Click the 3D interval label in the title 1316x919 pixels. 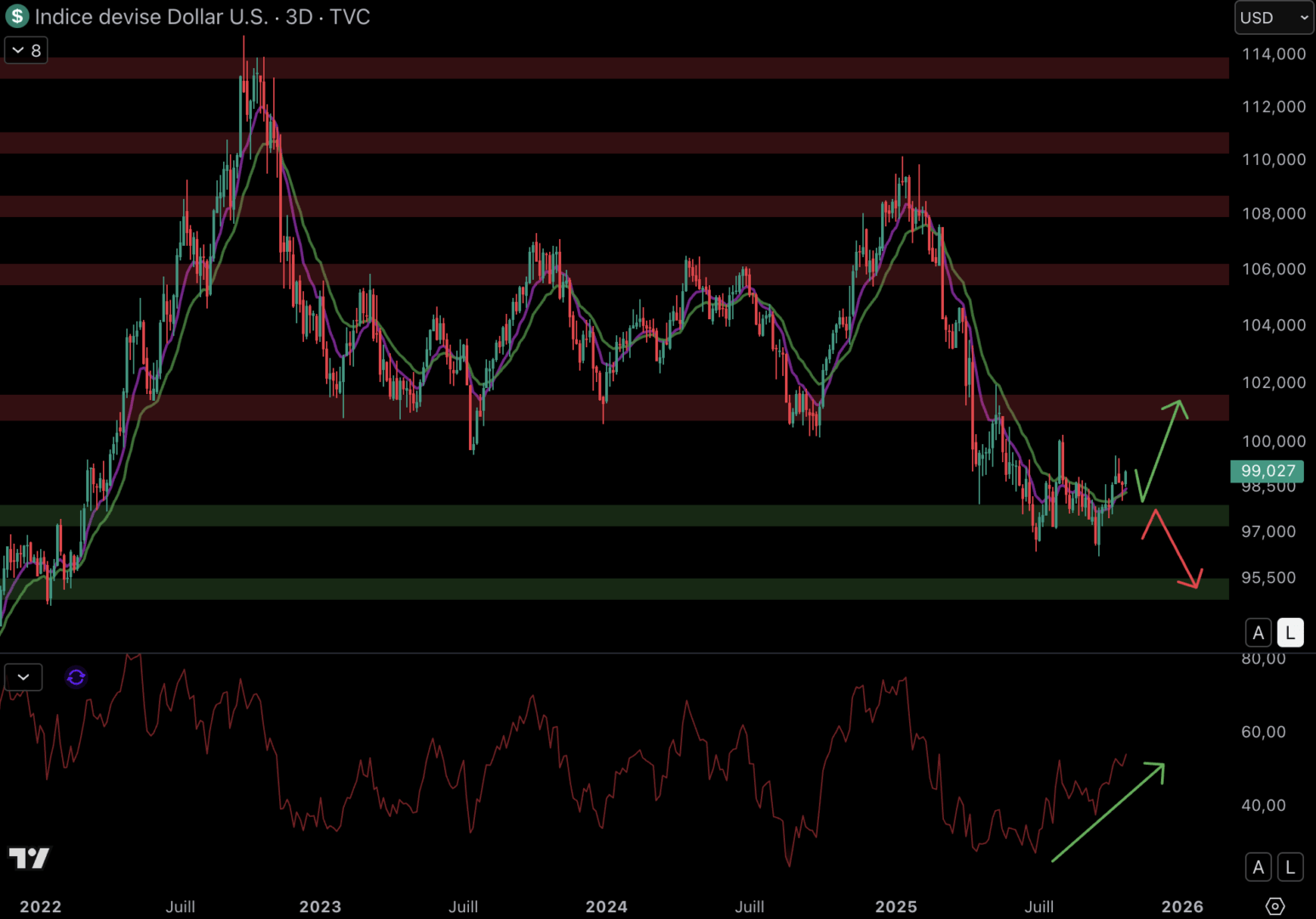(x=299, y=17)
